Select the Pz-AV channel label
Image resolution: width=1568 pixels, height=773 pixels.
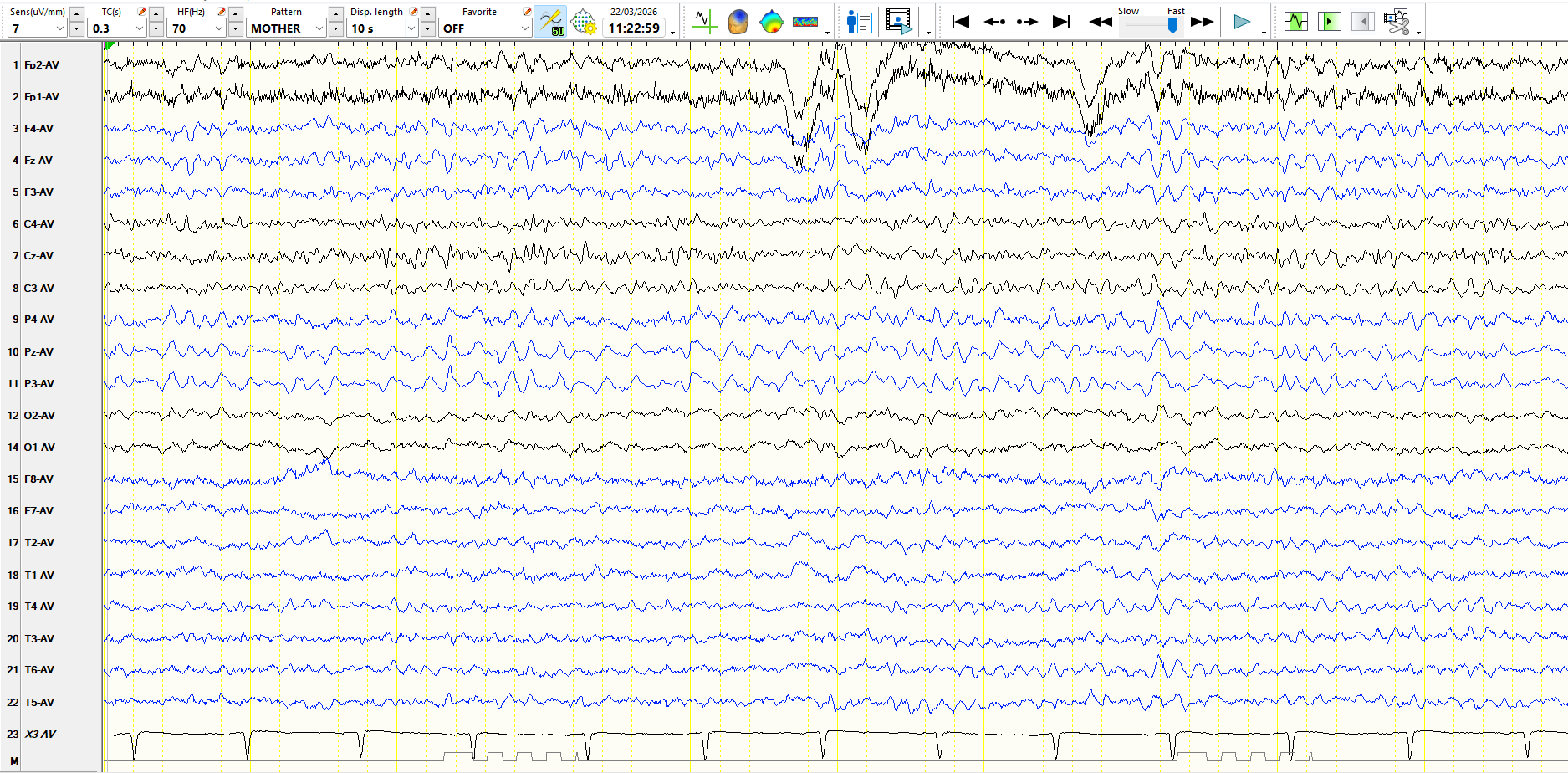point(38,351)
